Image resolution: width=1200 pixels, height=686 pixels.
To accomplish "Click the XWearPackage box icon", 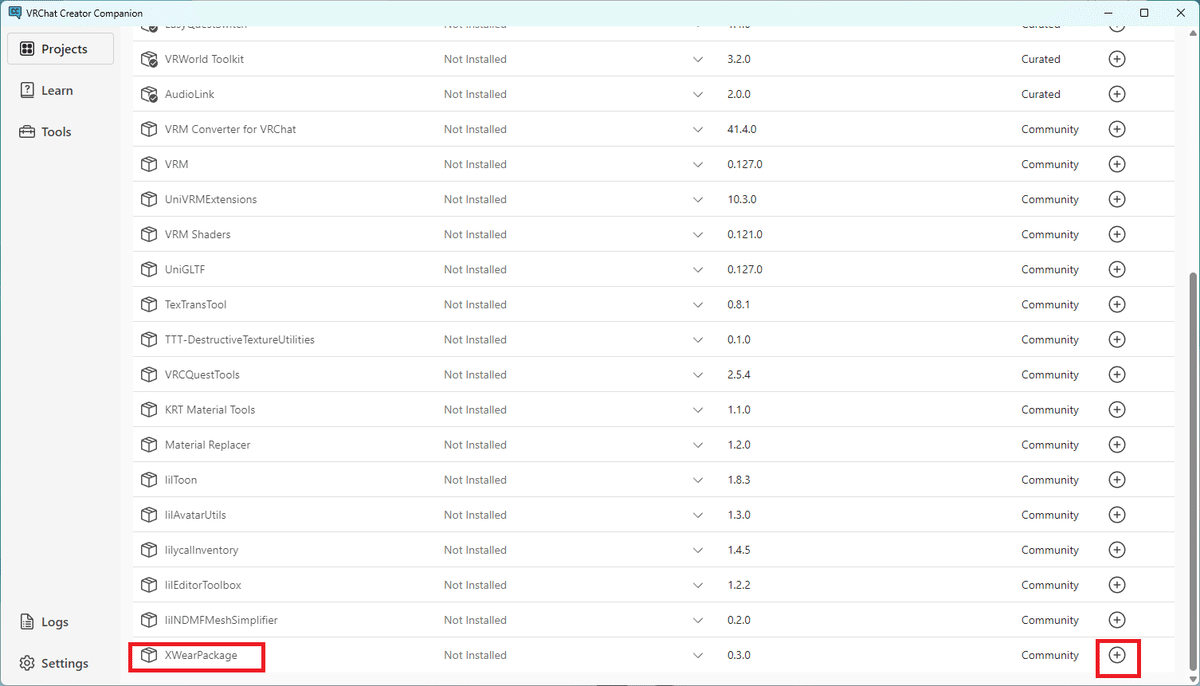I will [x=149, y=655].
